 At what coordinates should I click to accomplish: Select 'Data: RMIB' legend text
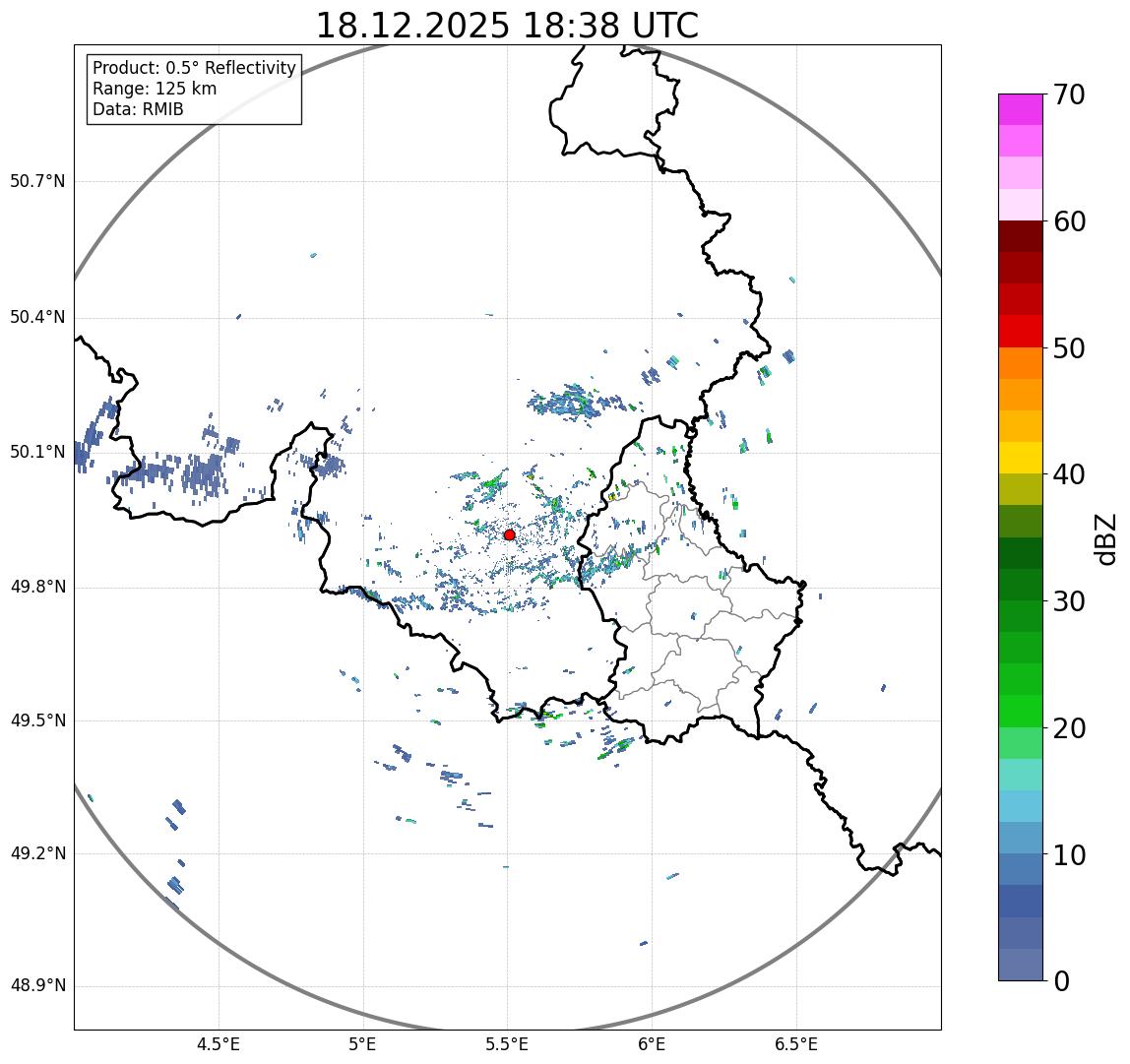(x=139, y=109)
